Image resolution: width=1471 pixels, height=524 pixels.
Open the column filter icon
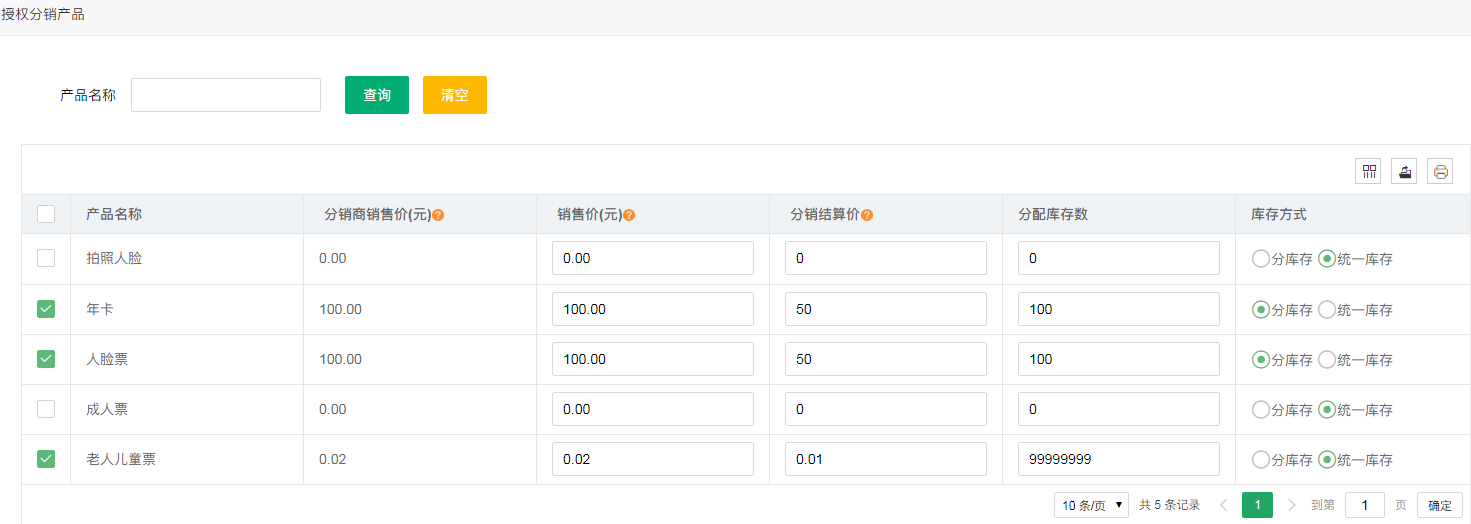1368,171
